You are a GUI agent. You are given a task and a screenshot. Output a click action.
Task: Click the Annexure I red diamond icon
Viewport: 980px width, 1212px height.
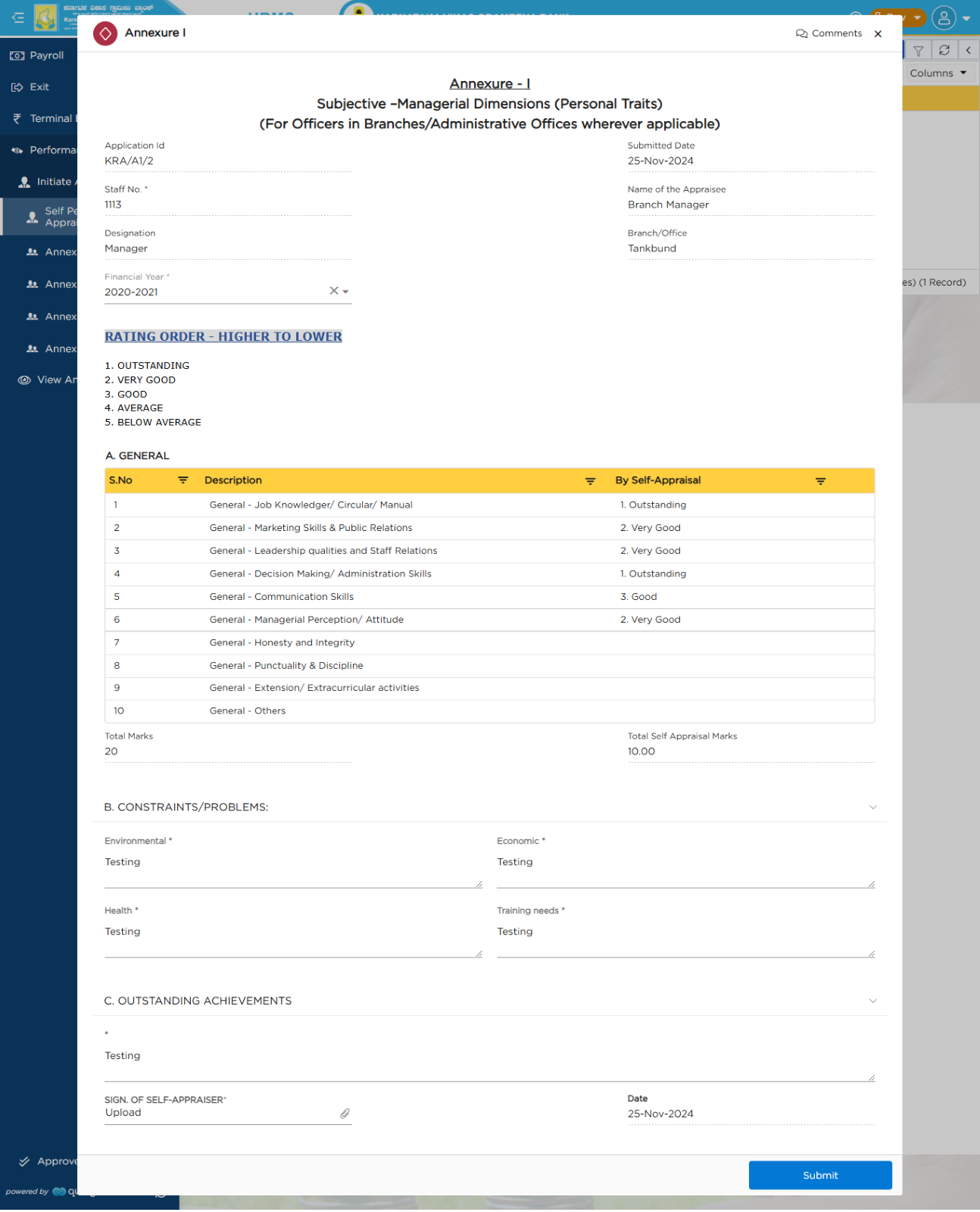click(x=105, y=33)
